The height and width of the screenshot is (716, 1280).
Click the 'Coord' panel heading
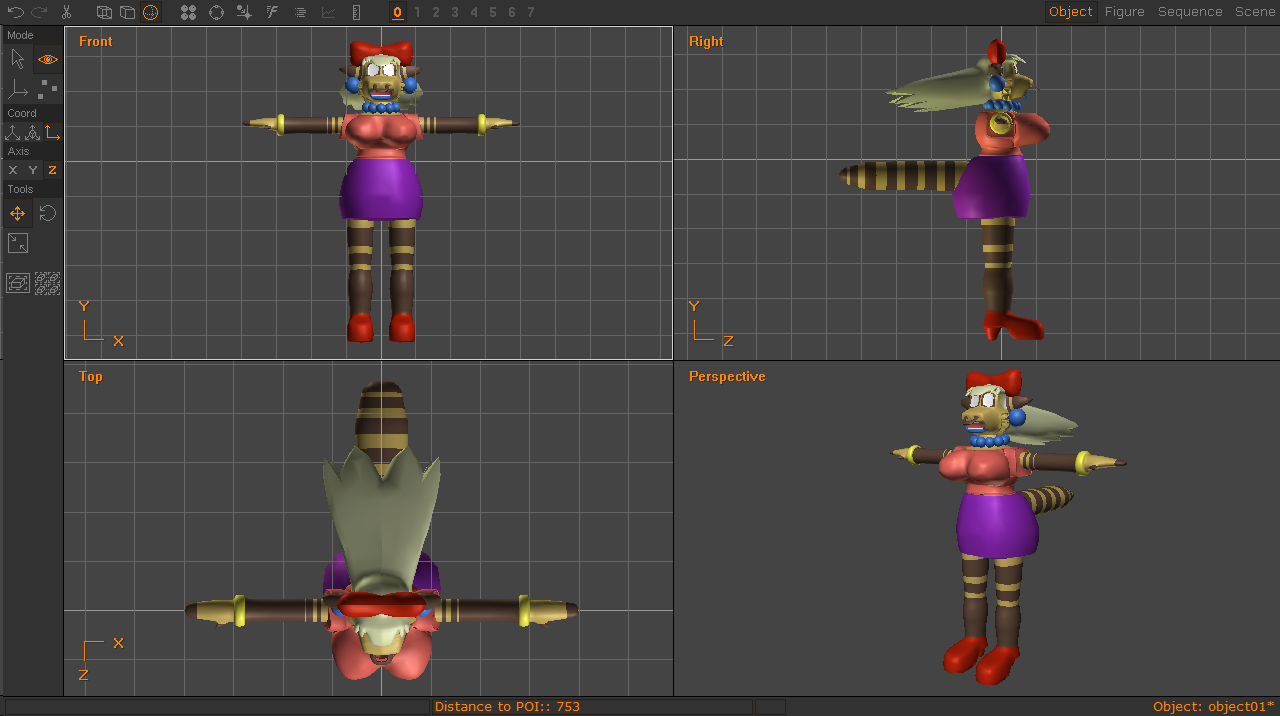pos(22,113)
